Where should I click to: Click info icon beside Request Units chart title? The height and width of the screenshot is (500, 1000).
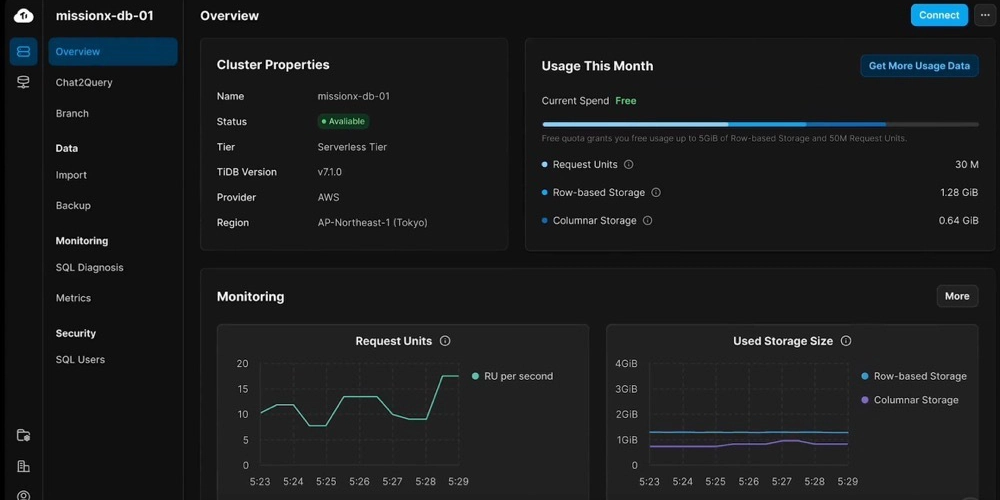(445, 341)
